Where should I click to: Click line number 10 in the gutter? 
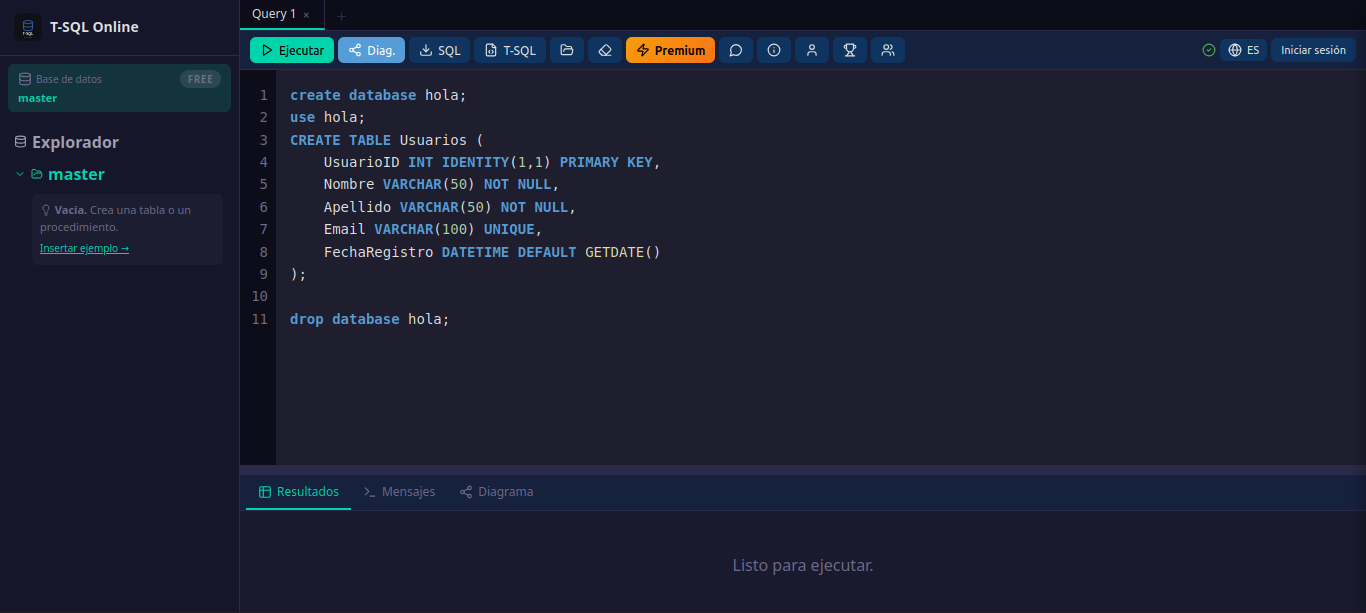pyautogui.click(x=260, y=297)
